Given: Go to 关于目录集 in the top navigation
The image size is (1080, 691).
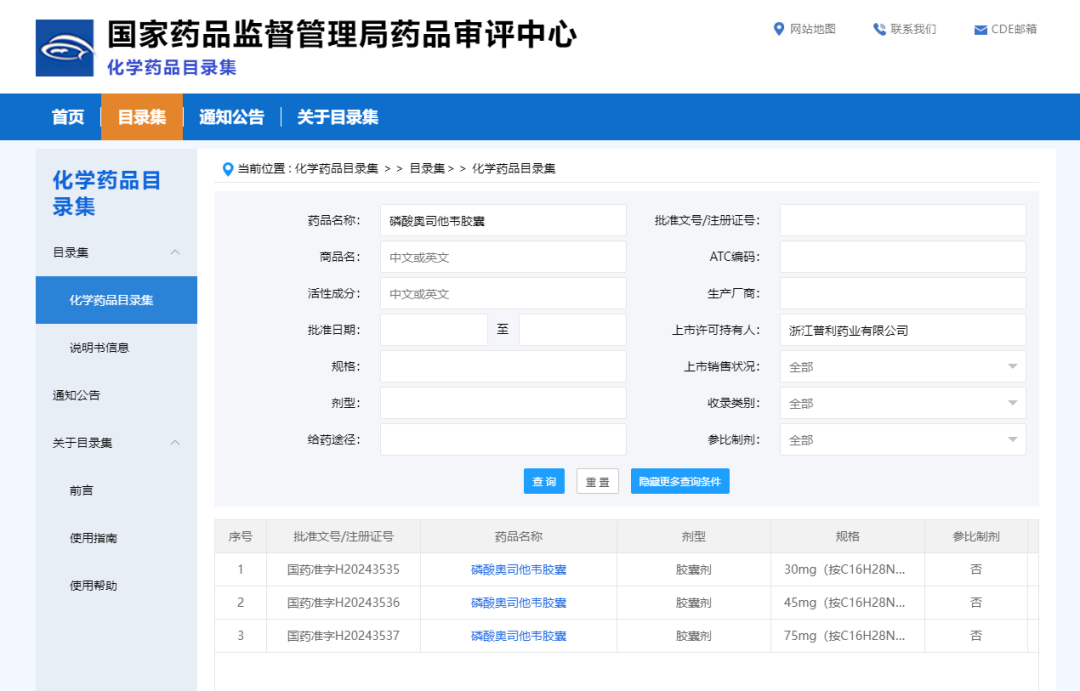Looking at the screenshot, I should click(337, 117).
